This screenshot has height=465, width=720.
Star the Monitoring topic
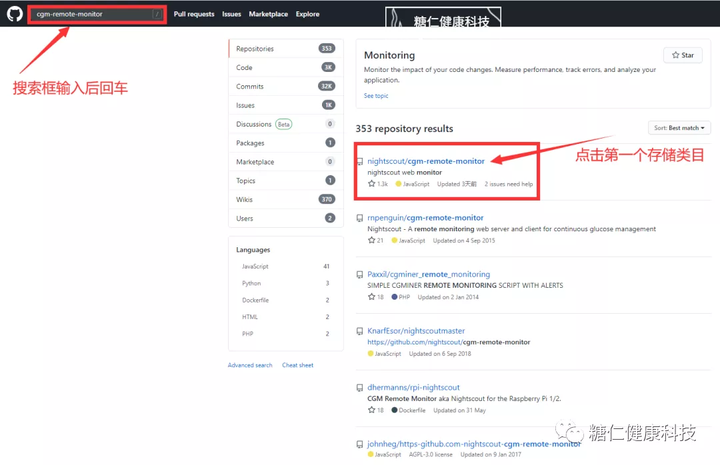(683, 55)
